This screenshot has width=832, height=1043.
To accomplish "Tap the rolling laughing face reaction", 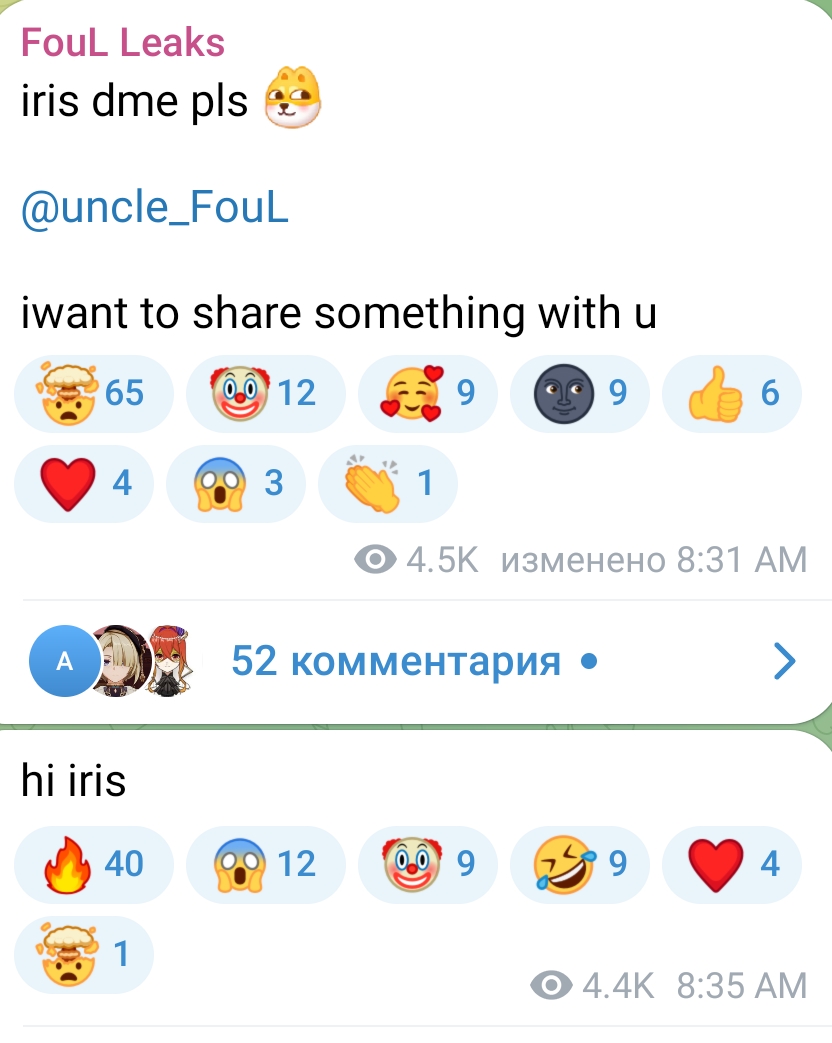I will click(x=578, y=862).
